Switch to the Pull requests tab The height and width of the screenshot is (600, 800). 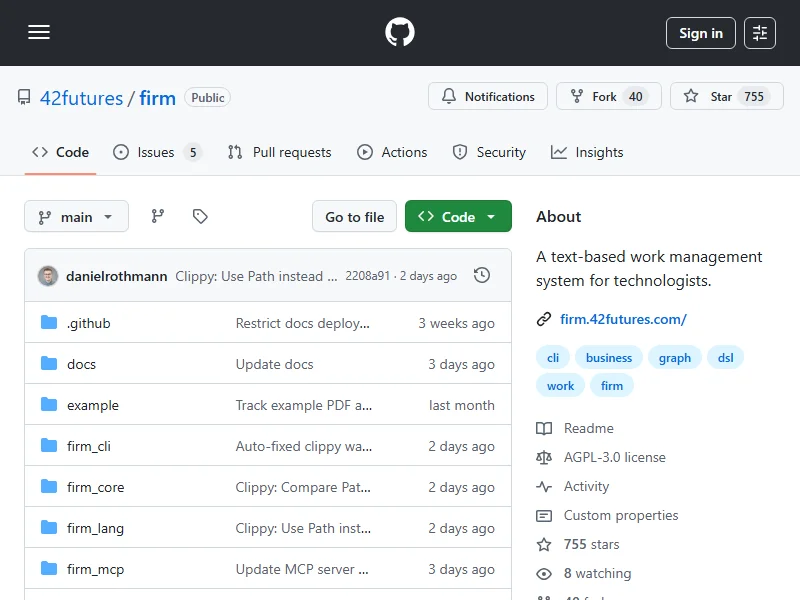coord(280,152)
